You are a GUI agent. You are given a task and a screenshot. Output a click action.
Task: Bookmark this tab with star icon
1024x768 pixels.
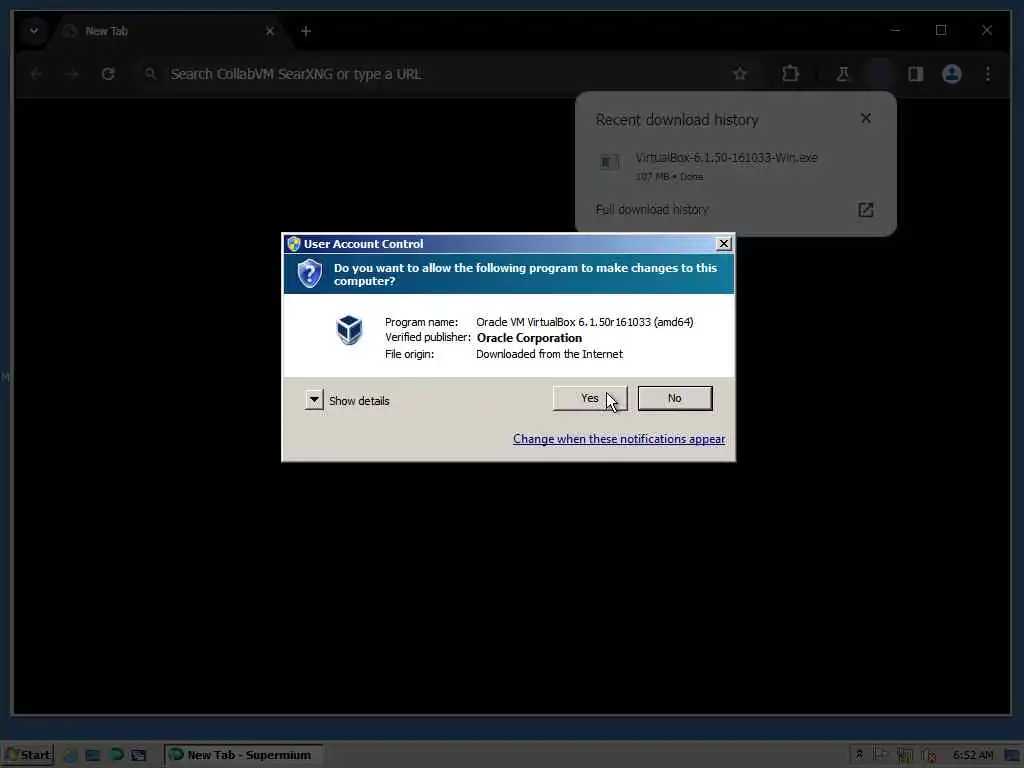739,74
